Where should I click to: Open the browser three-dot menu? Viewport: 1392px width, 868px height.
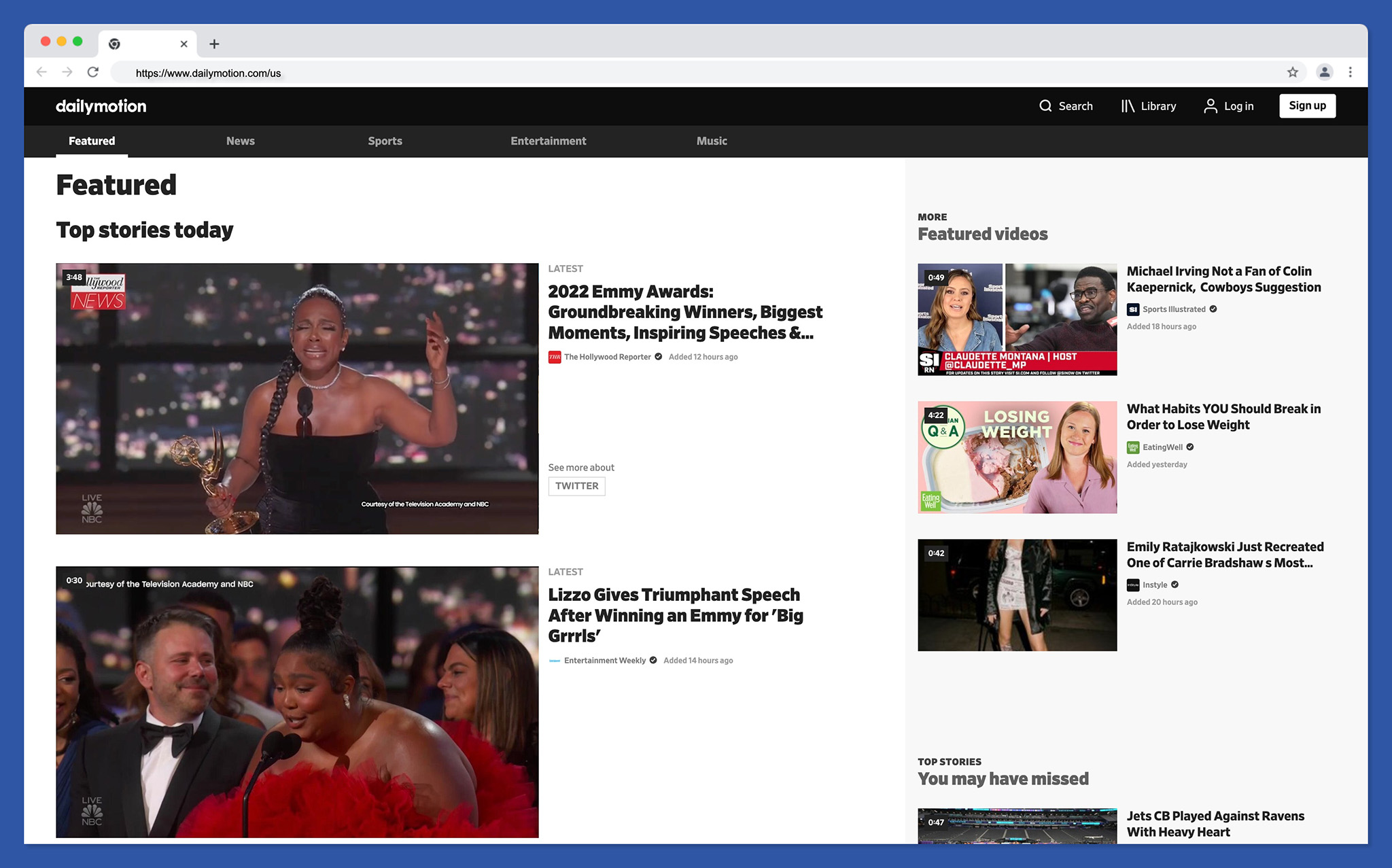(1351, 72)
